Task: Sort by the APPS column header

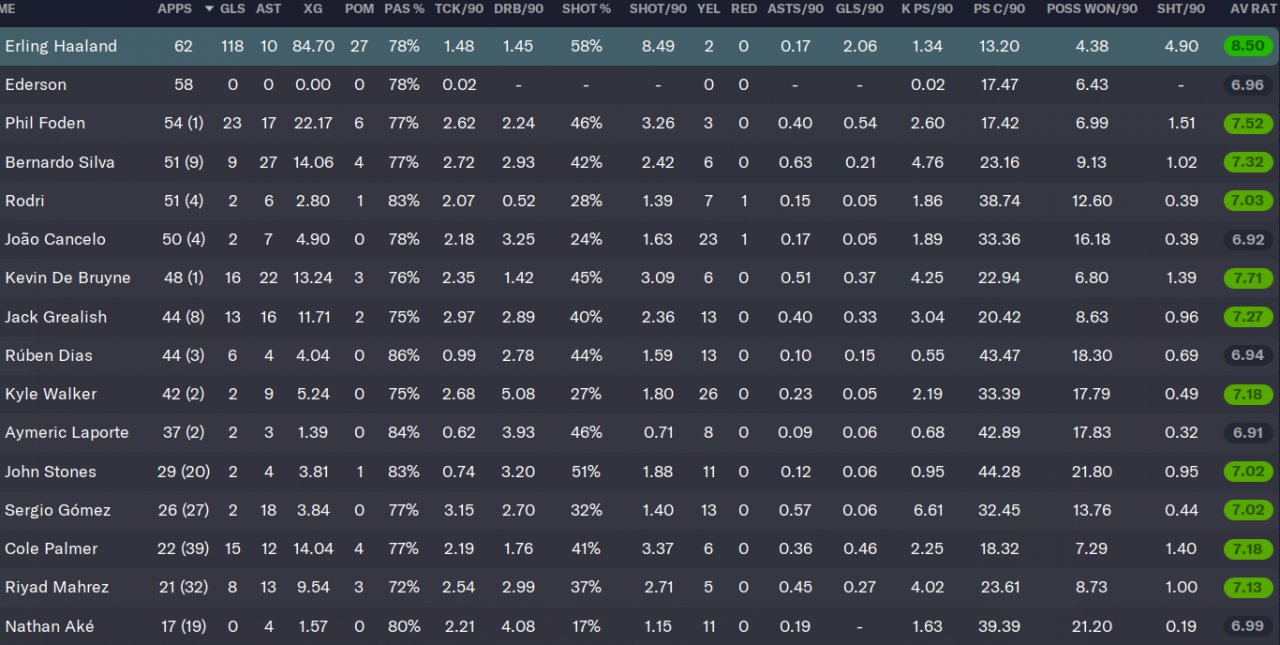Action: 175,9
